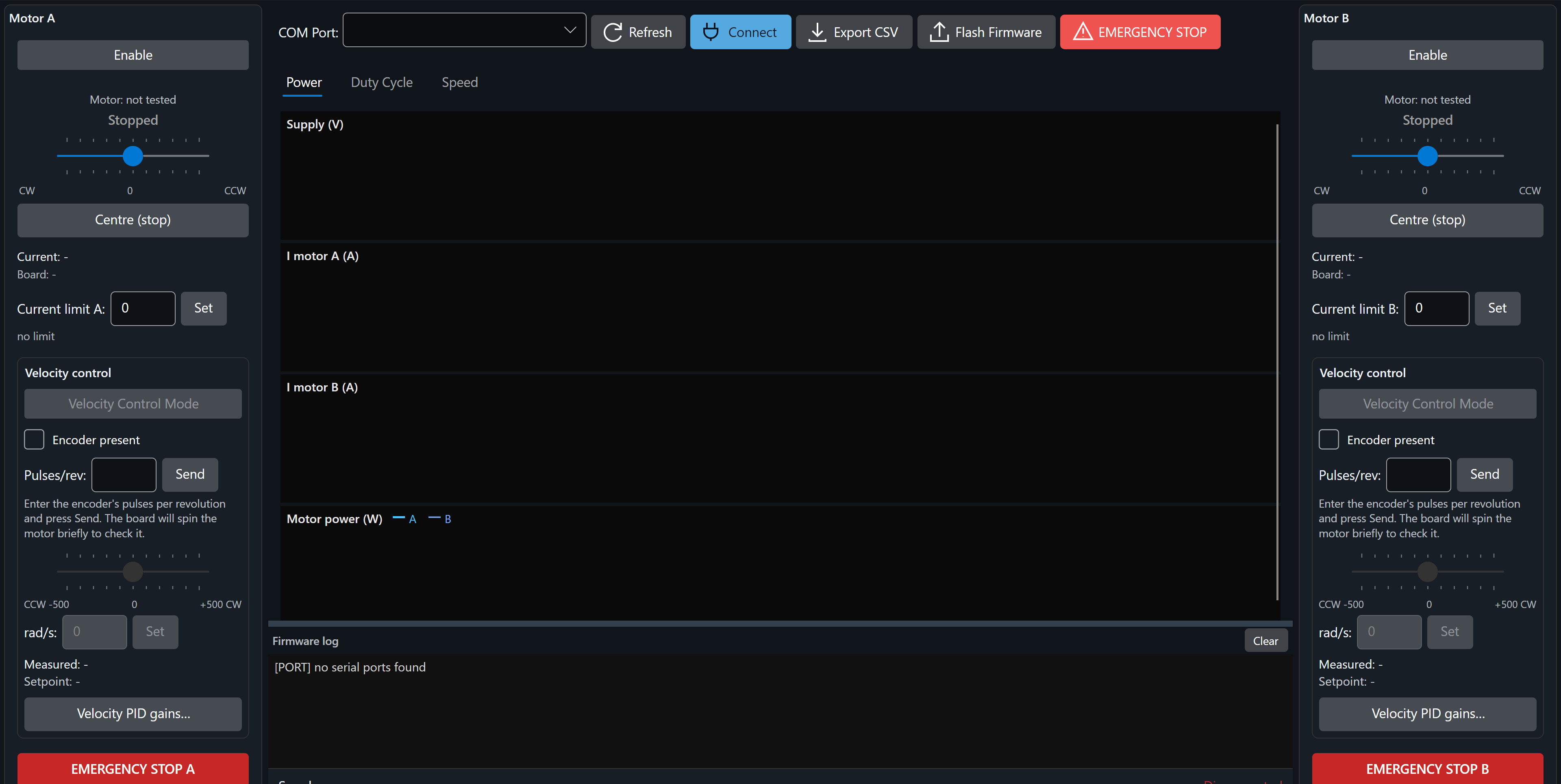Click the Motor B rad/s Set button
The image size is (1561, 784).
[x=1450, y=632]
